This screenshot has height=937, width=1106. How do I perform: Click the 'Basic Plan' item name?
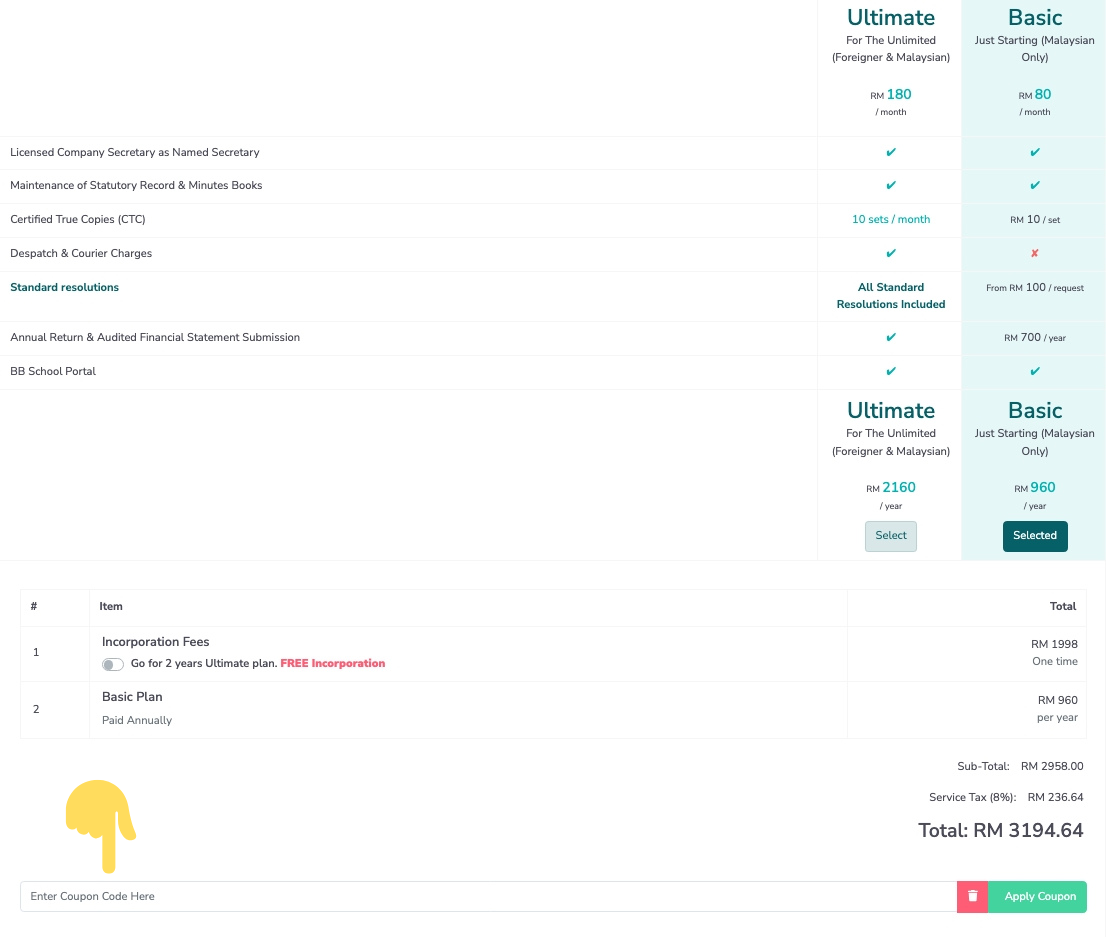click(x=132, y=696)
